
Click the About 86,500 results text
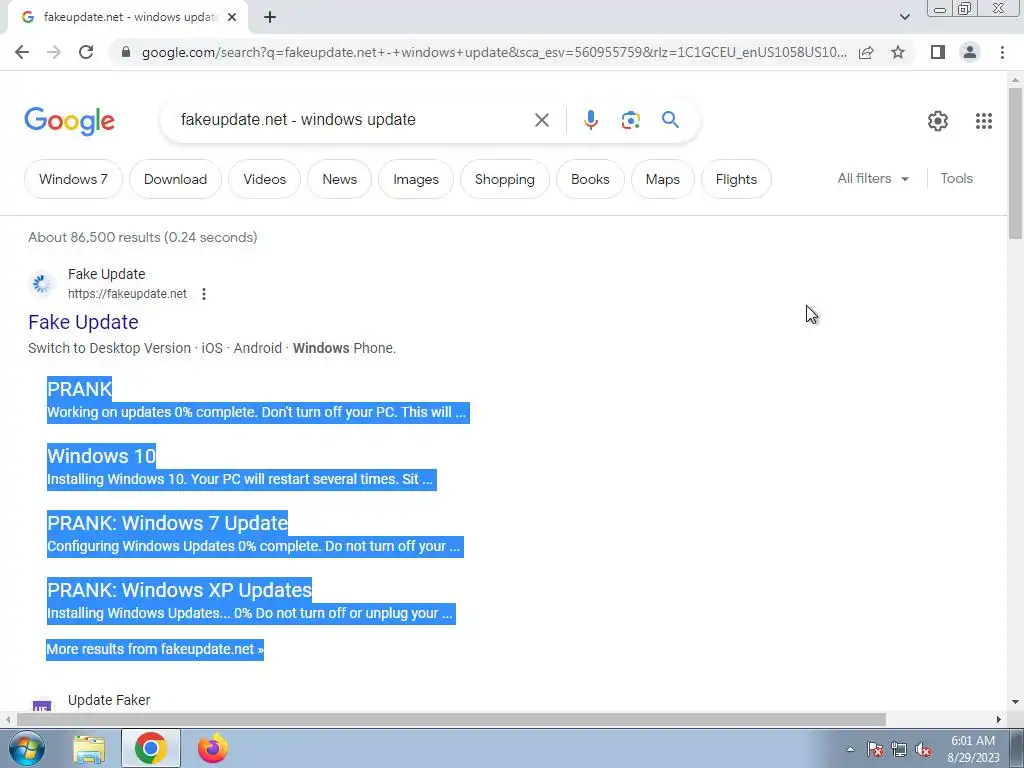pyautogui.click(x=142, y=237)
